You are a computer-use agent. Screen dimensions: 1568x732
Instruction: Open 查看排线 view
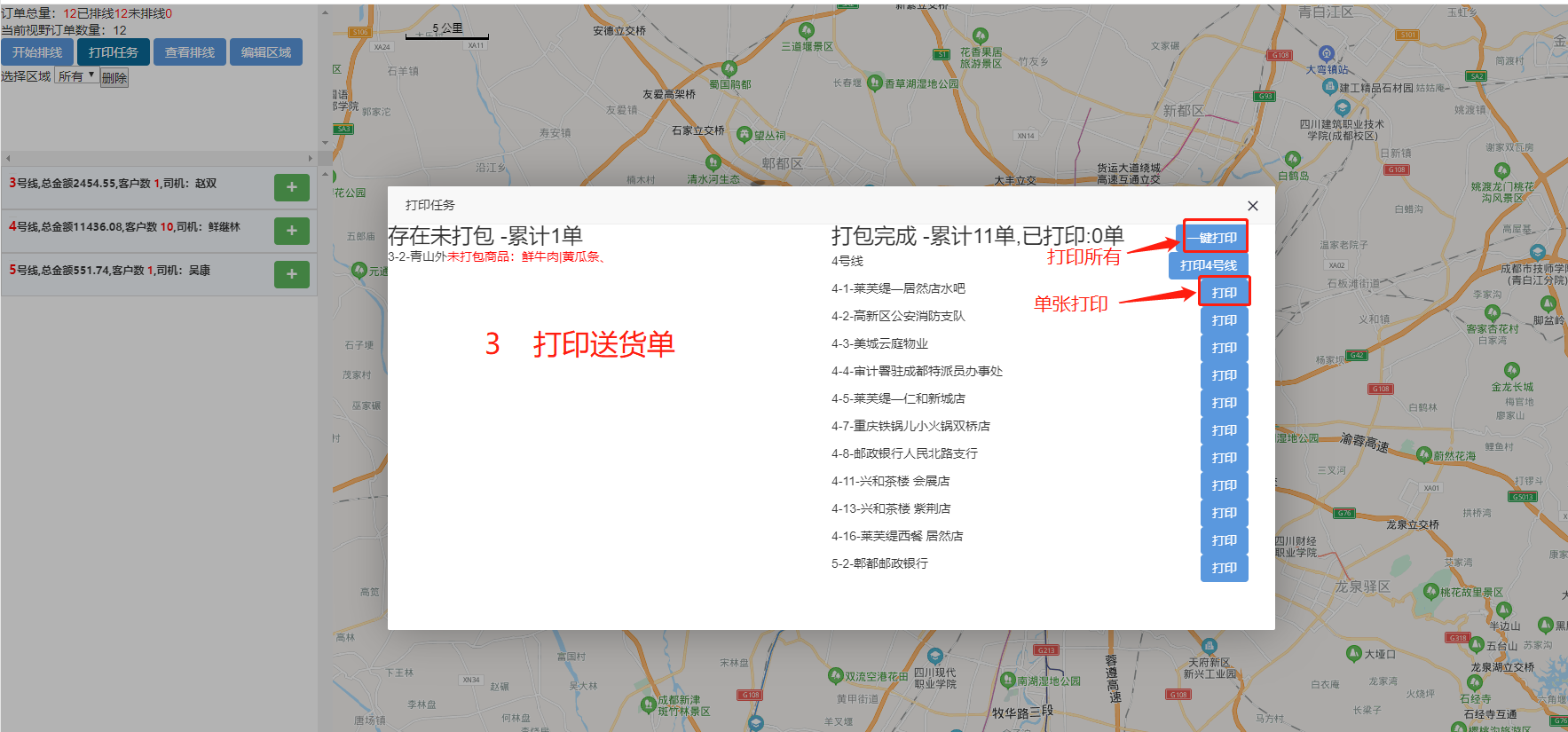(190, 52)
